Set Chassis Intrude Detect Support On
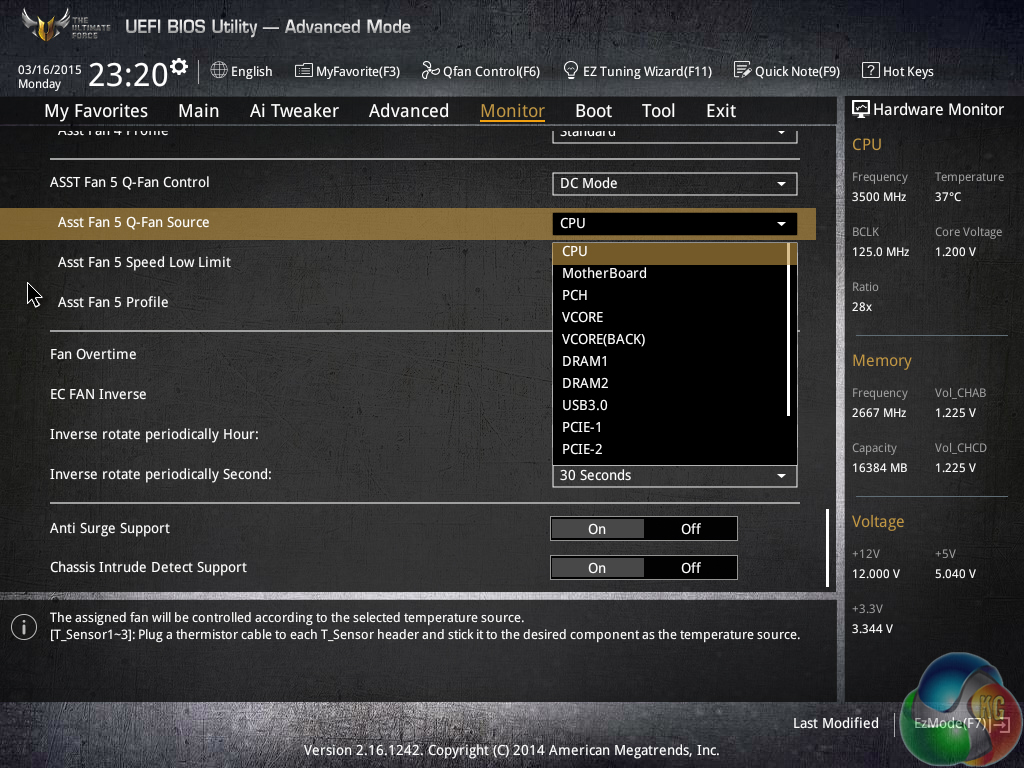1024x768 pixels. click(x=597, y=568)
